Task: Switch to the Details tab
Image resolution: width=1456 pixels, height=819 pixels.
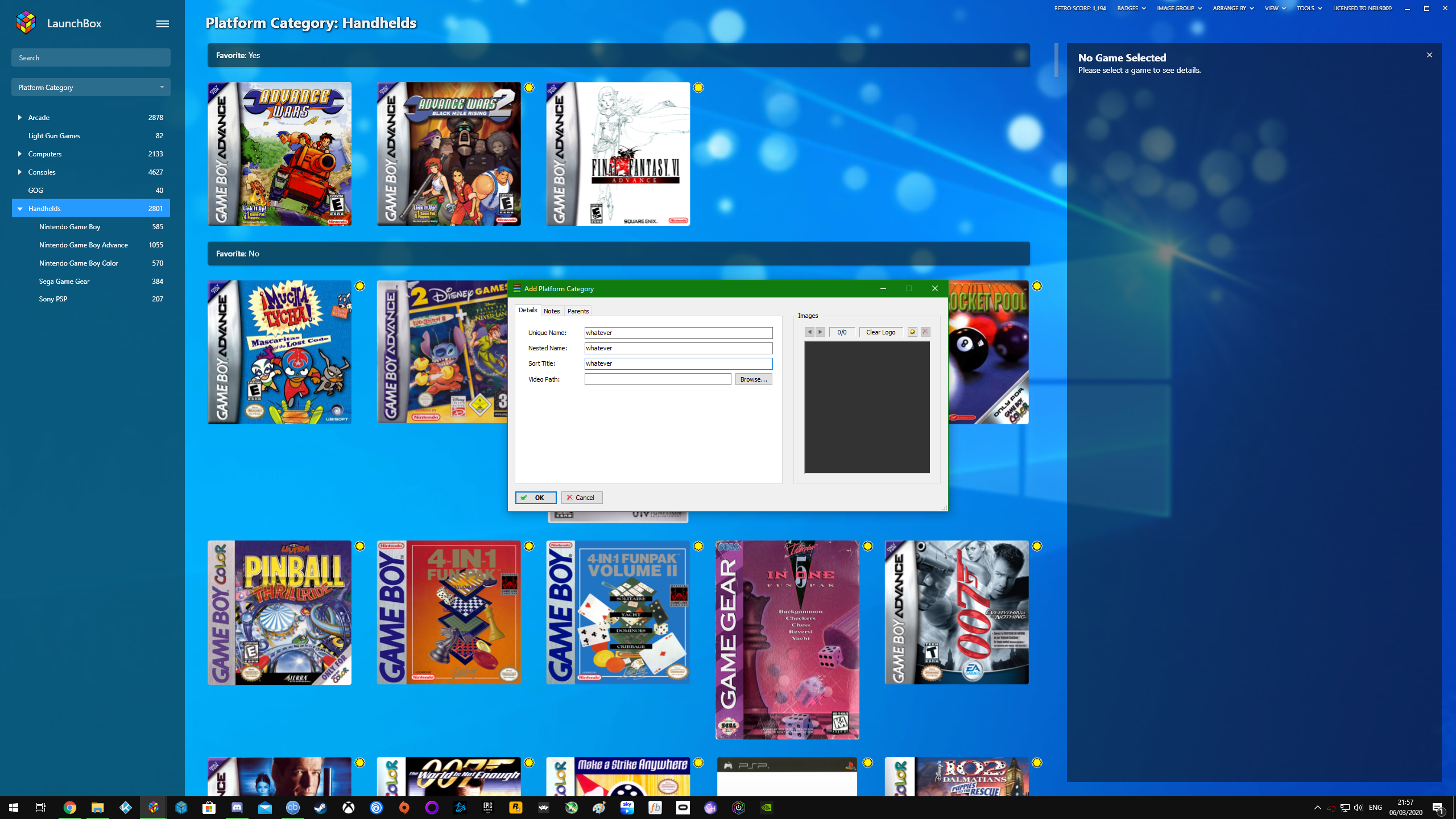Action: tap(527, 311)
